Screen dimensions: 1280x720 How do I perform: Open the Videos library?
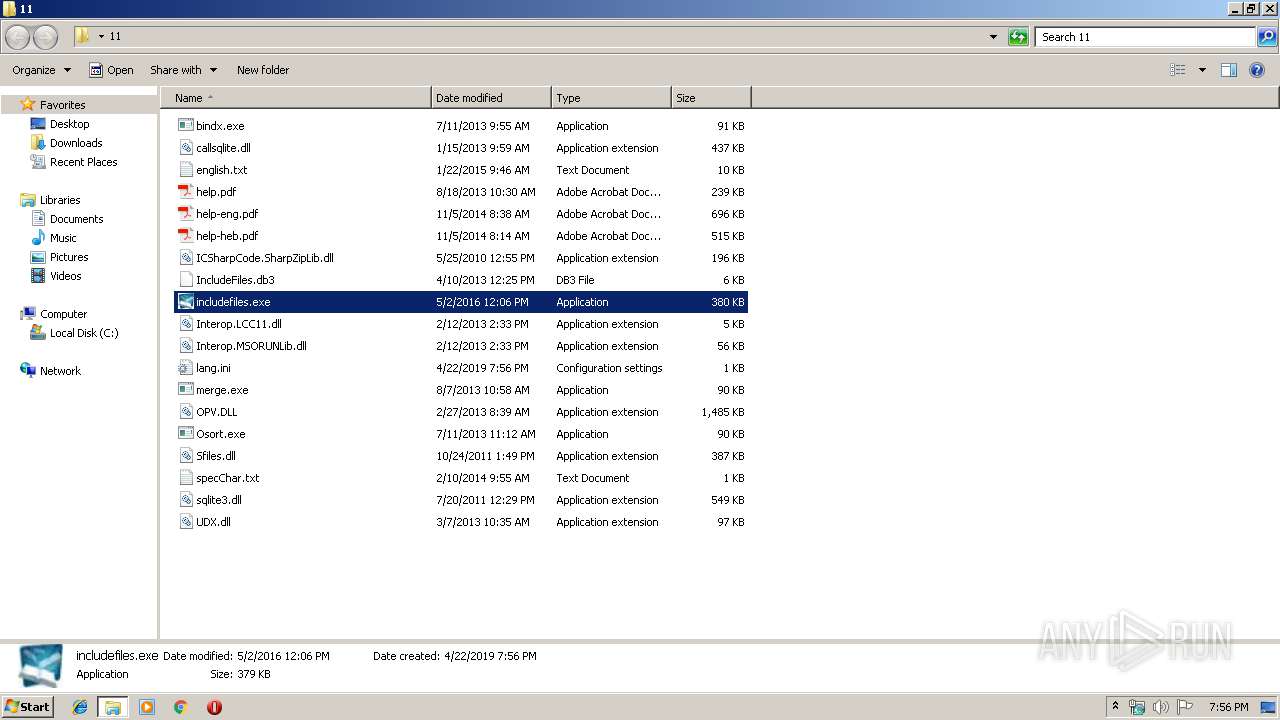tap(65, 276)
